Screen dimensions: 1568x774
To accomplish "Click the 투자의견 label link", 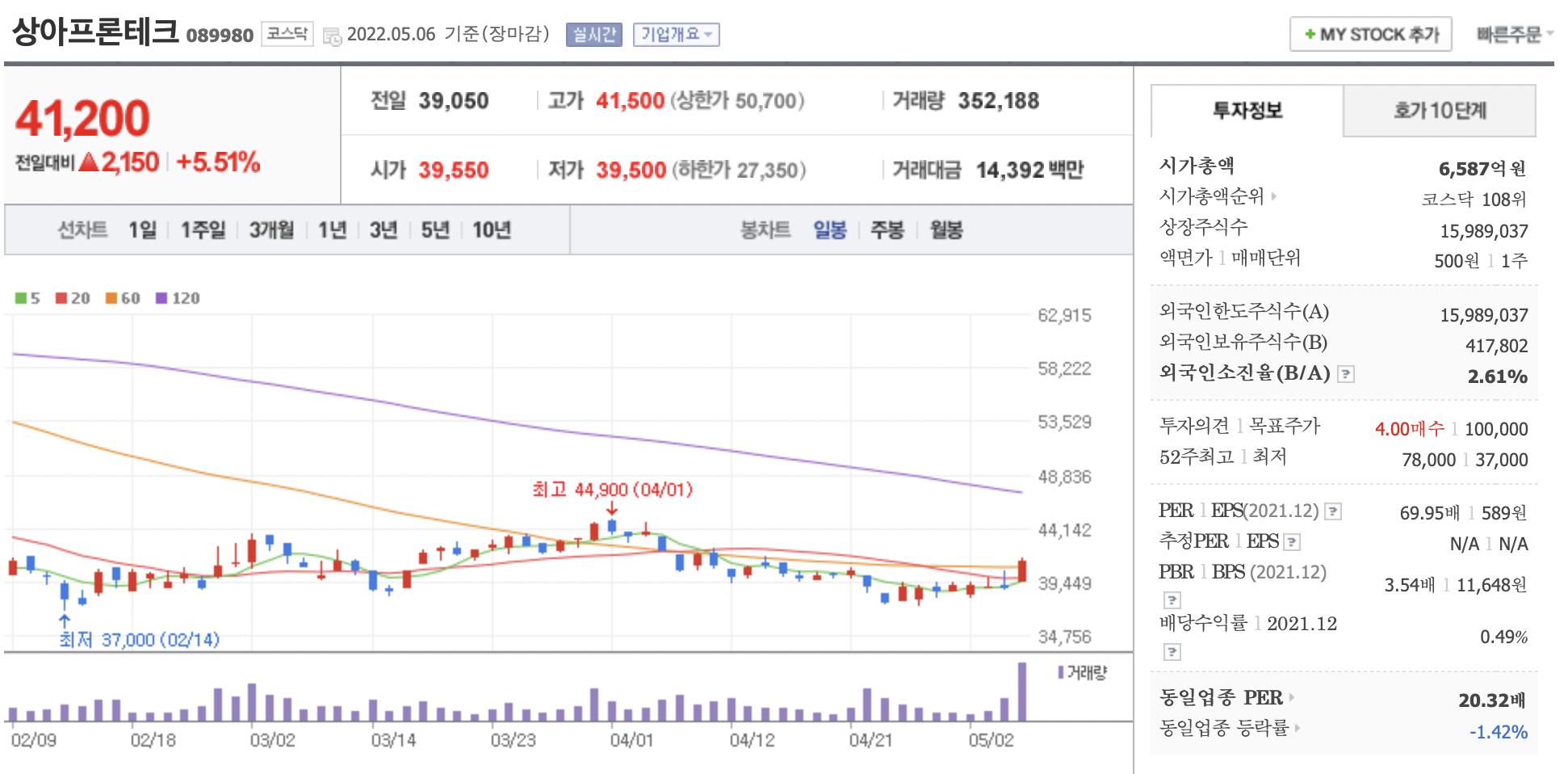I will click(1194, 426).
